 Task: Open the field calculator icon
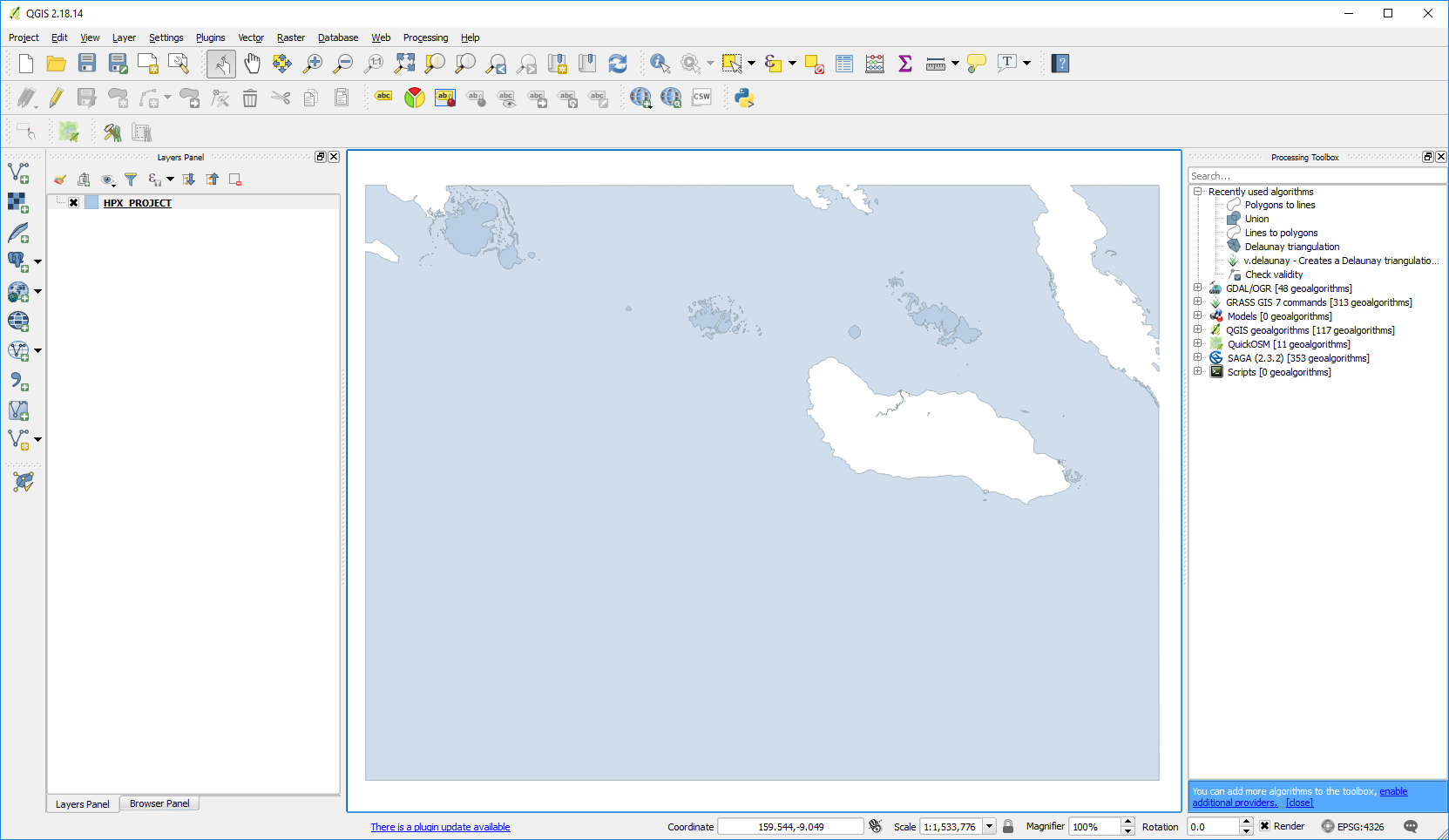point(875,64)
